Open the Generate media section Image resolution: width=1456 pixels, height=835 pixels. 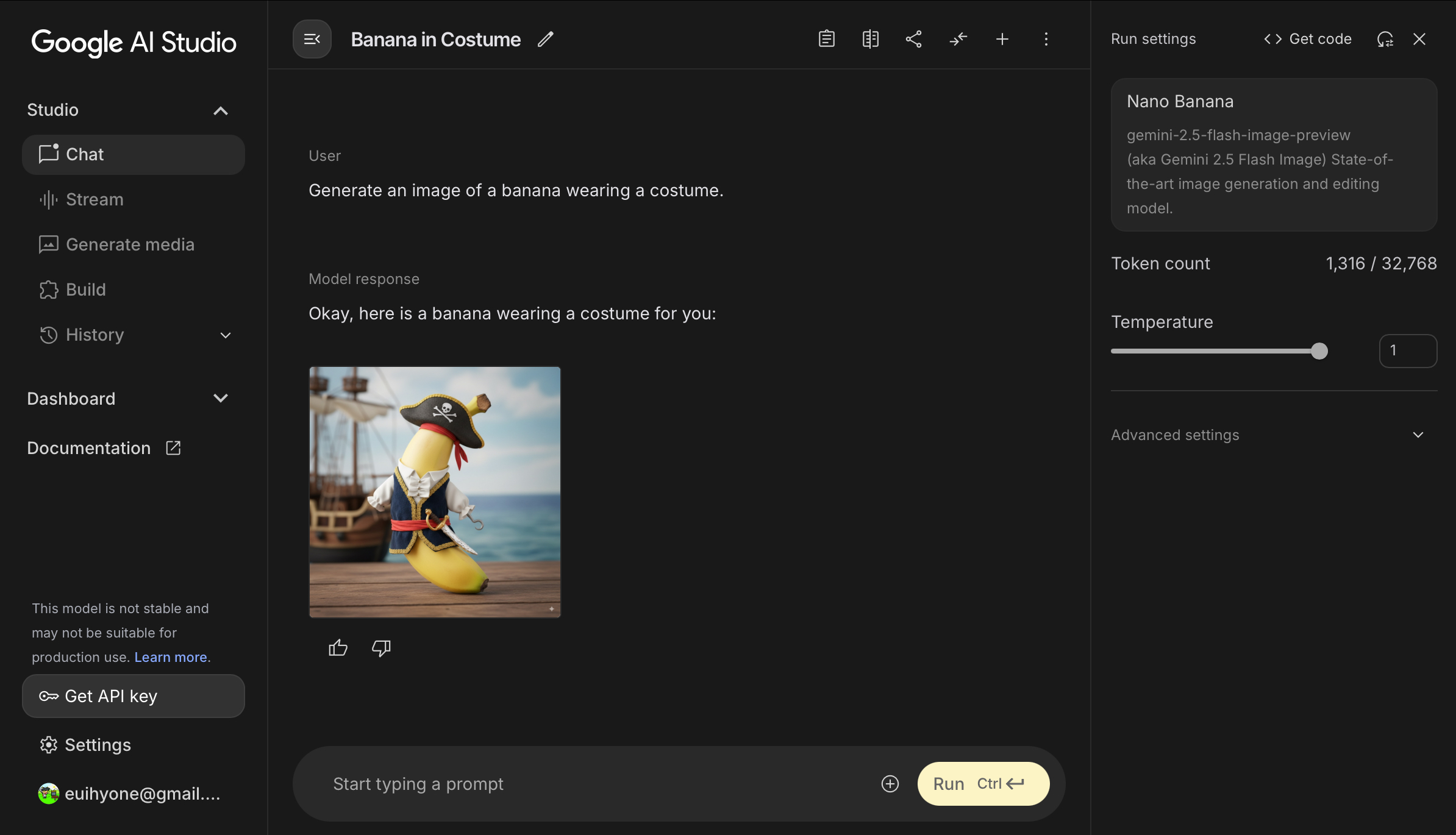pos(130,244)
